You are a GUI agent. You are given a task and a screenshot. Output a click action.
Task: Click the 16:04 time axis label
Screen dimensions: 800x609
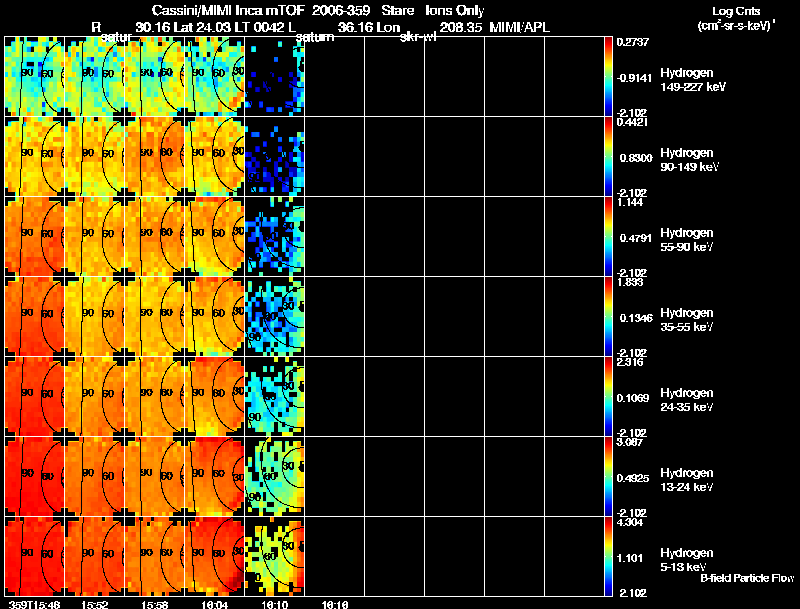214,603
